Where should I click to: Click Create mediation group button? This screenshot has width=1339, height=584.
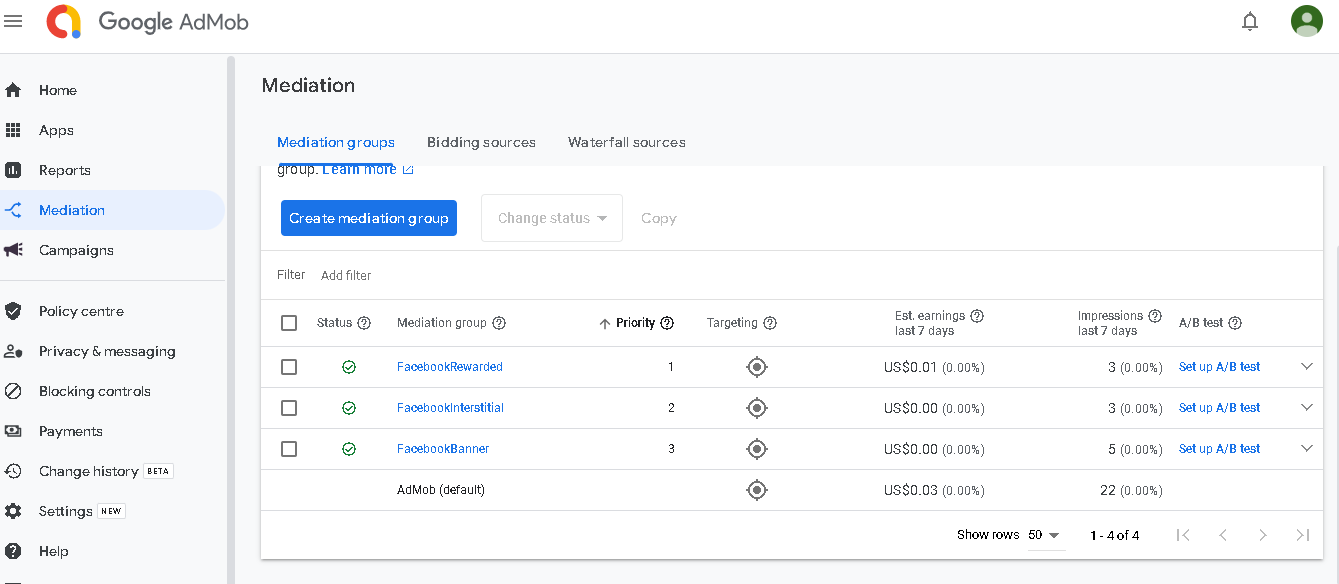pos(368,218)
